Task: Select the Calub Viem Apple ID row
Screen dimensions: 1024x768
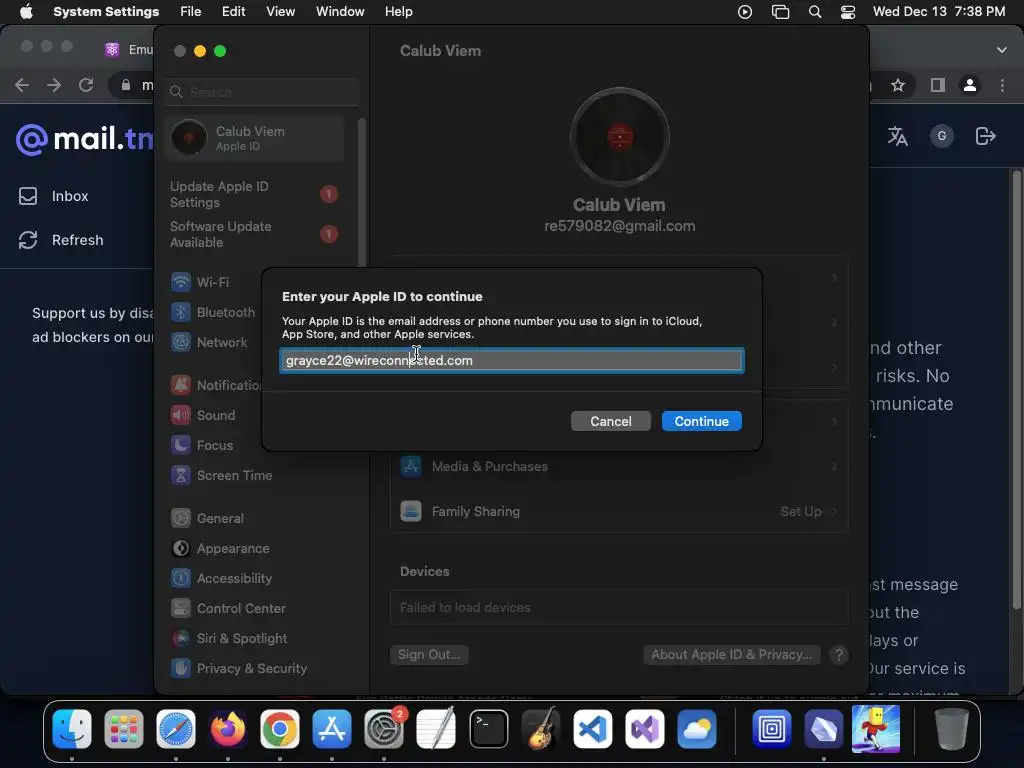Action: click(255, 138)
